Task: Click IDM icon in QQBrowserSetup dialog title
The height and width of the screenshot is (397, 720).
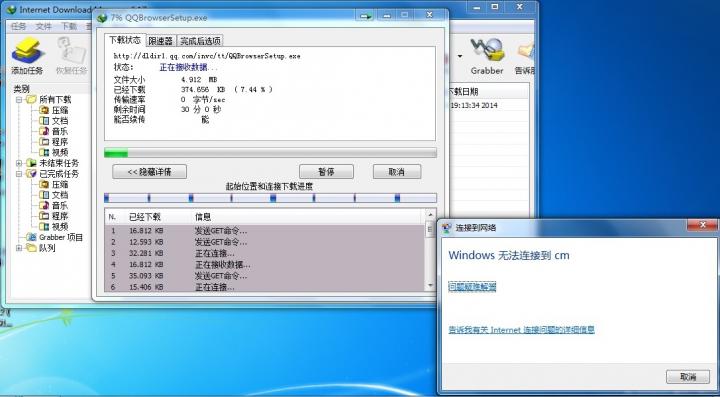Action: pos(102,18)
